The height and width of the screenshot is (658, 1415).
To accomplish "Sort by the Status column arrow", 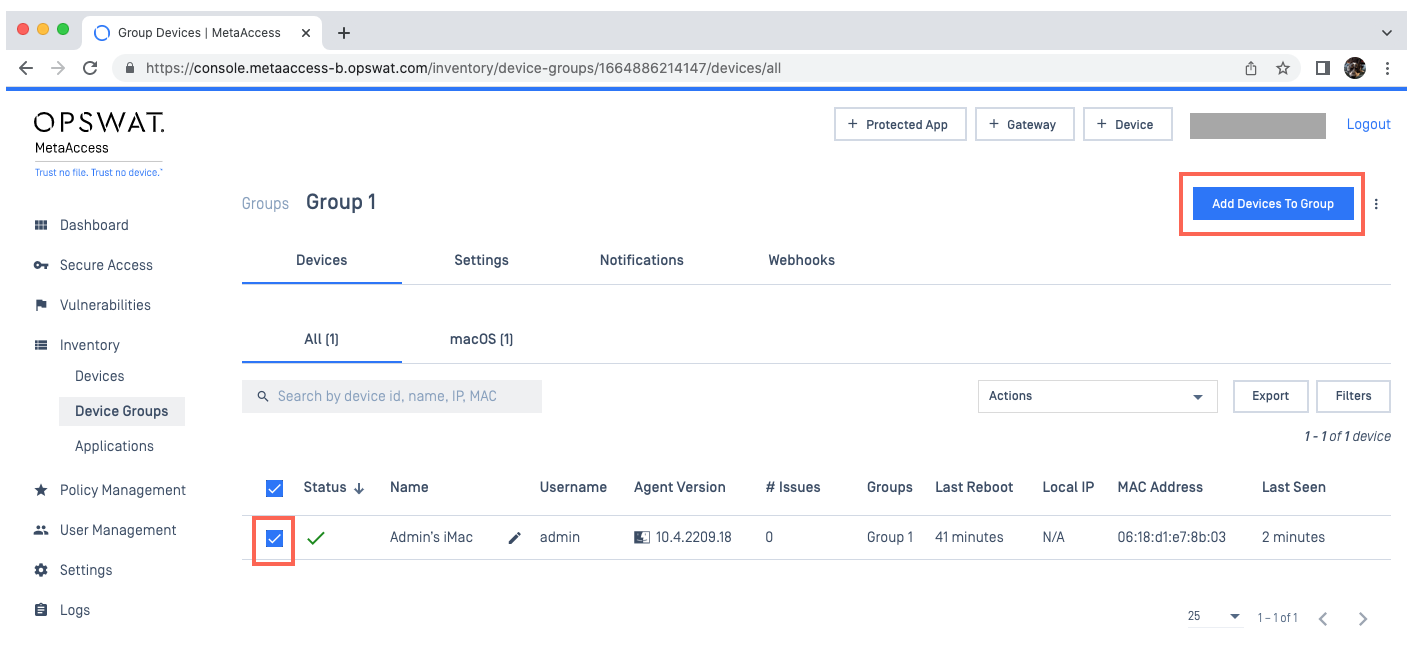I will (359, 488).
